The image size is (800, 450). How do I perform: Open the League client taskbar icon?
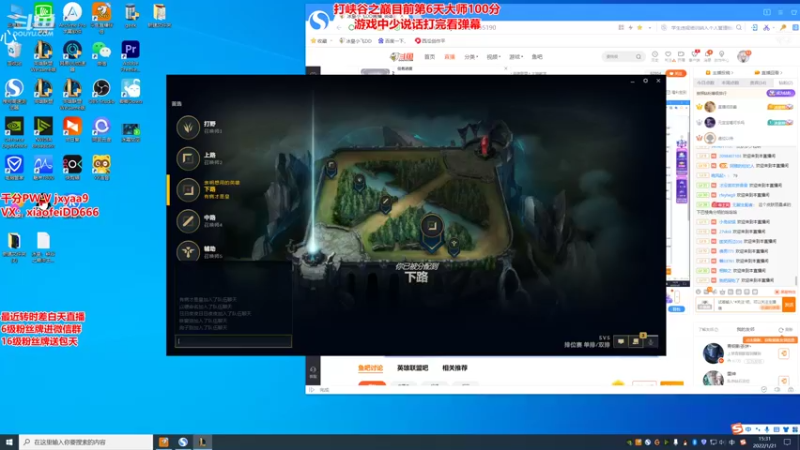(x=203, y=442)
